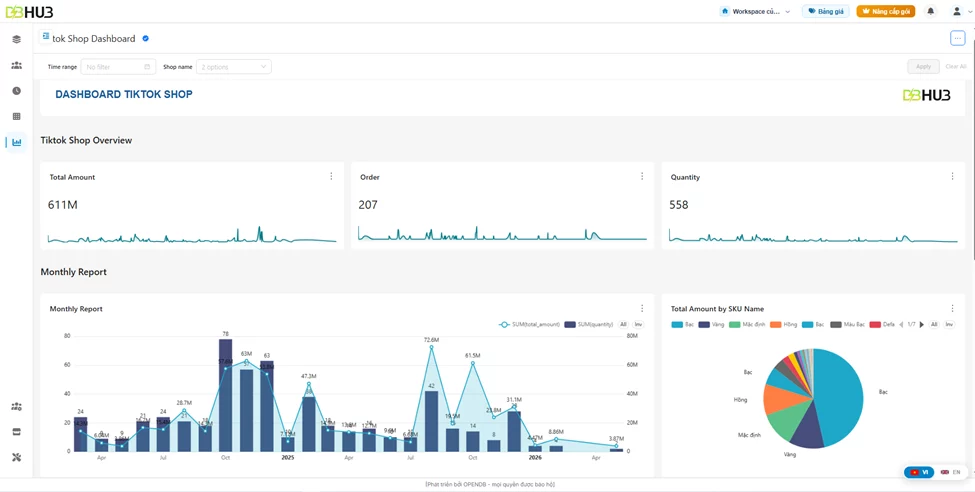Open the layers icon in left sidebar

tap(16, 39)
